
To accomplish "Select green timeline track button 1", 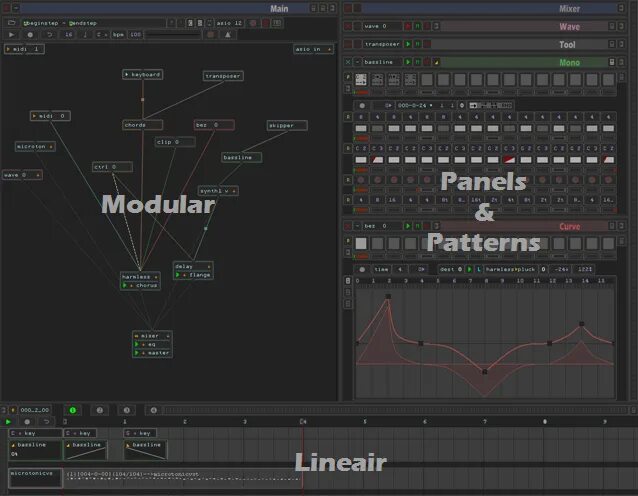I will tap(72, 410).
